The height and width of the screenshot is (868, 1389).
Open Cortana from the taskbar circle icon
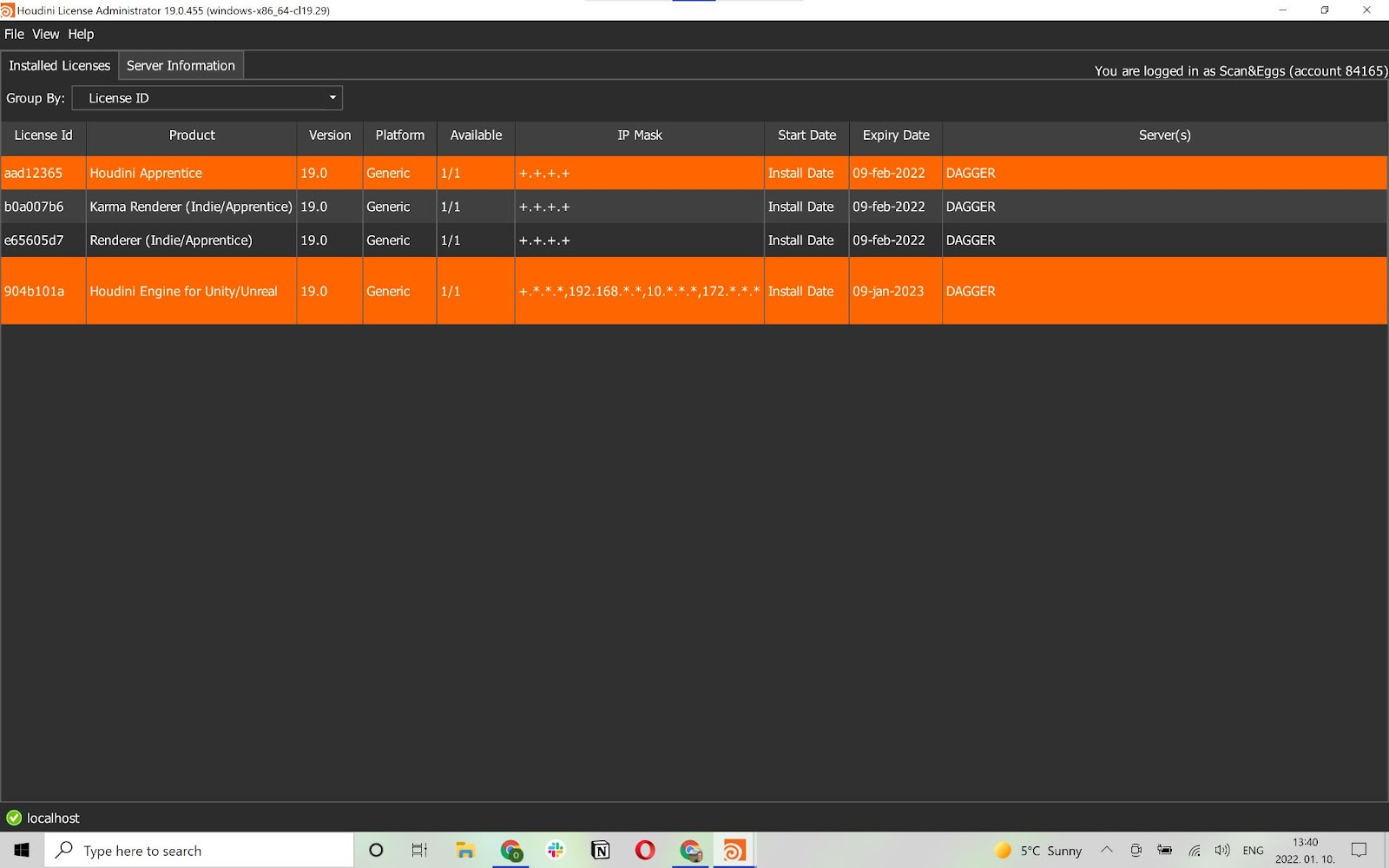(x=376, y=851)
